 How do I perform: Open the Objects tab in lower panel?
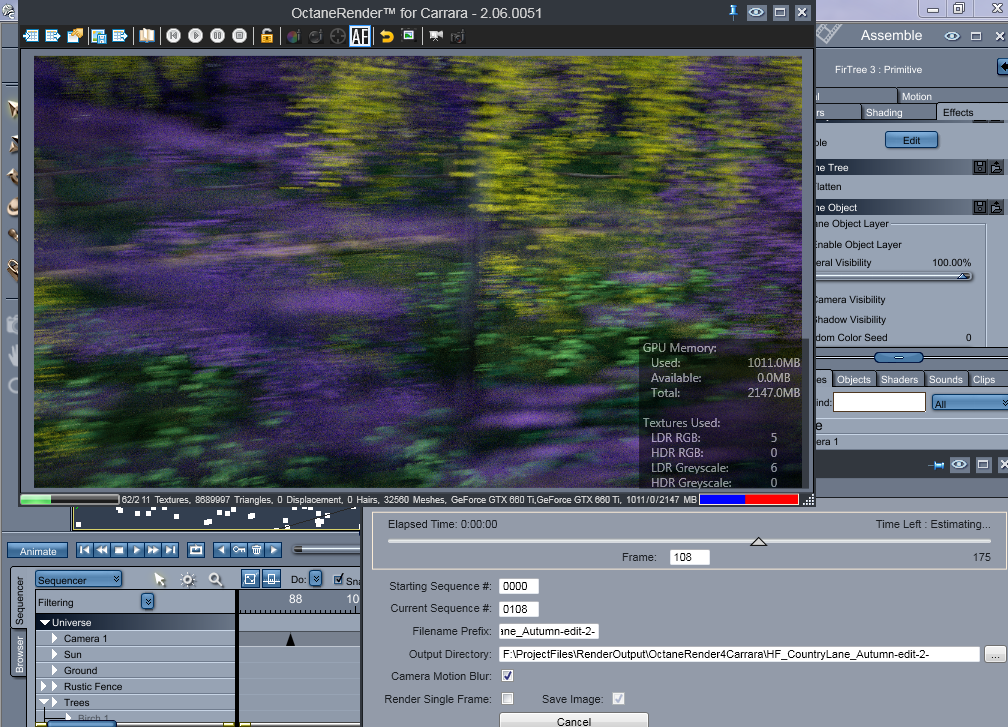(x=853, y=379)
